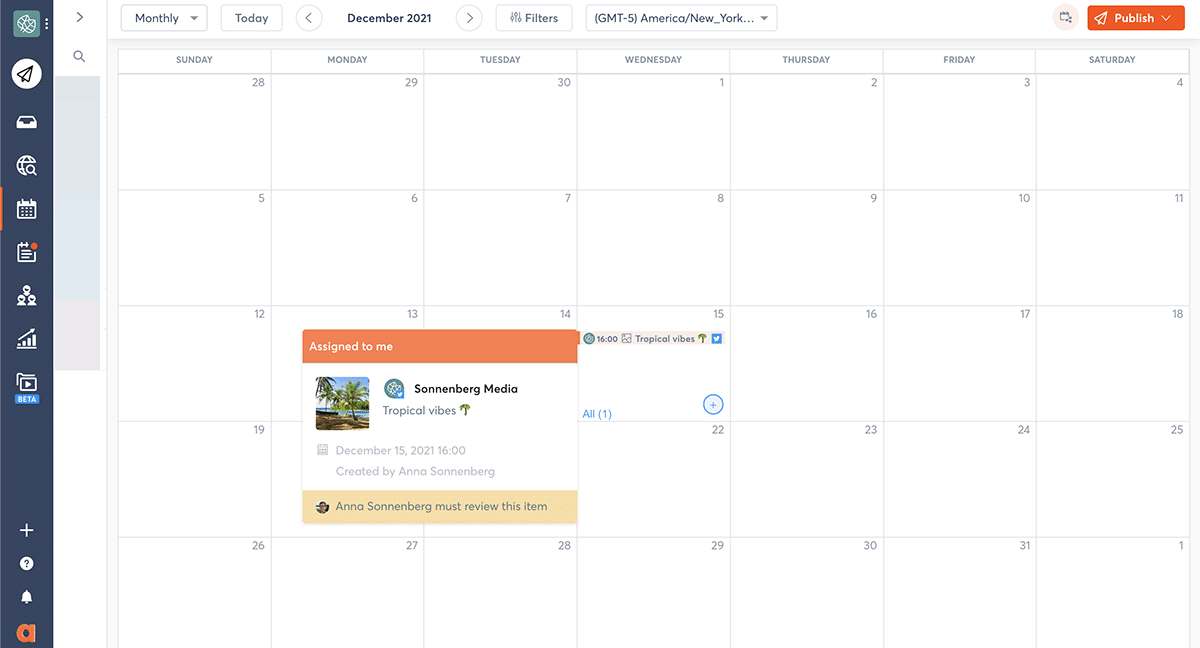Open the Inbox tray icon in sidebar
Viewport: 1200px width, 648px height.
click(x=27, y=122)
